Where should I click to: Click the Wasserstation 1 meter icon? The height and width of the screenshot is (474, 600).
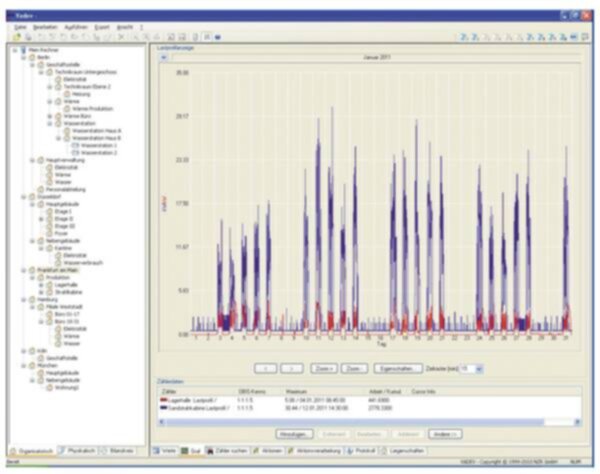coord(75,145)
